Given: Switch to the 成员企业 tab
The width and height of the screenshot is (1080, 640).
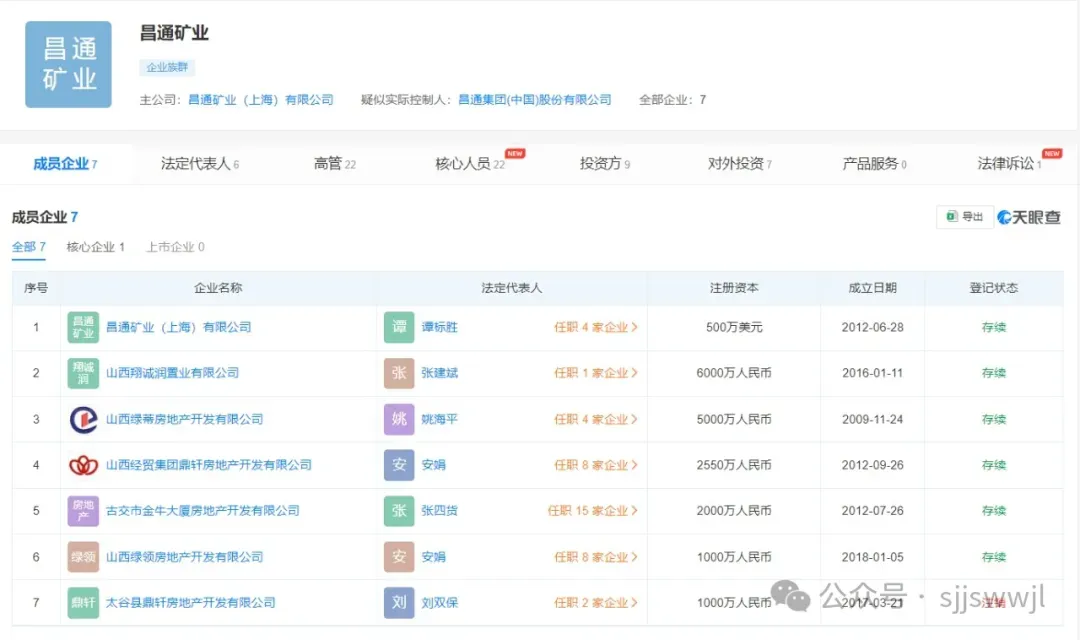Looking at the screenshot, I should click(65, 164).
